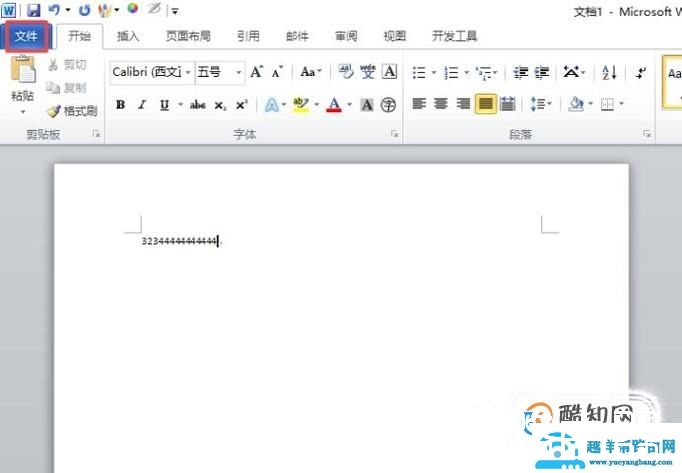Toggle italic formatting I

coord(142,105)
